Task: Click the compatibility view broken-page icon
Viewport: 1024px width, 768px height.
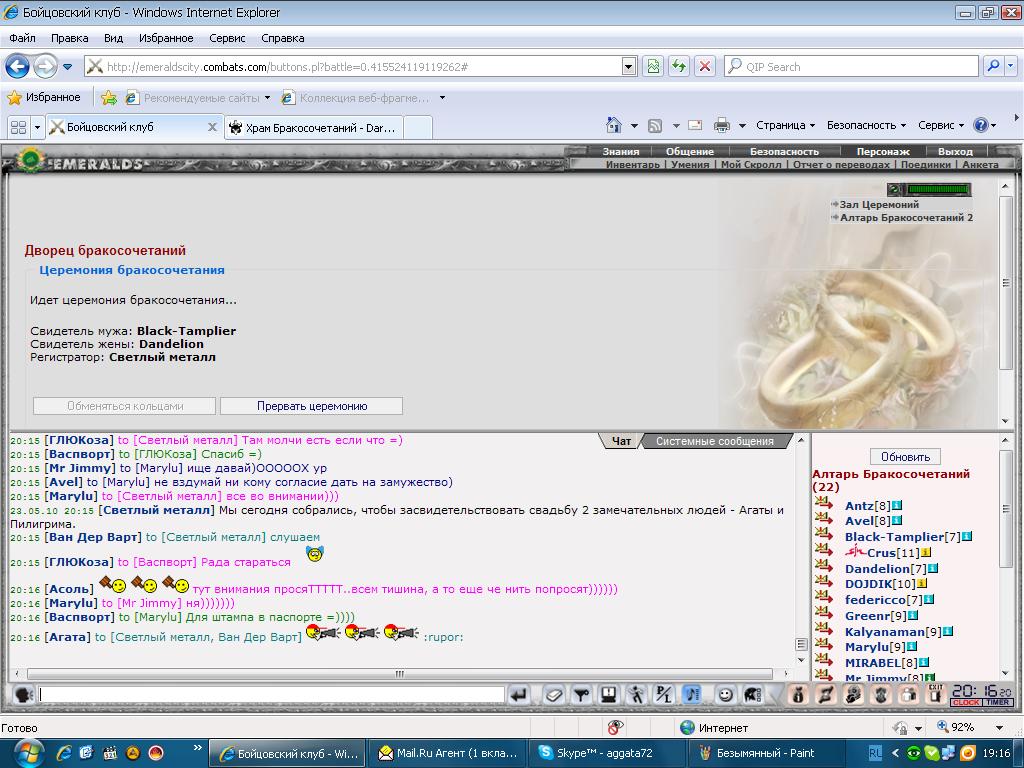Action: coord(653,66)
